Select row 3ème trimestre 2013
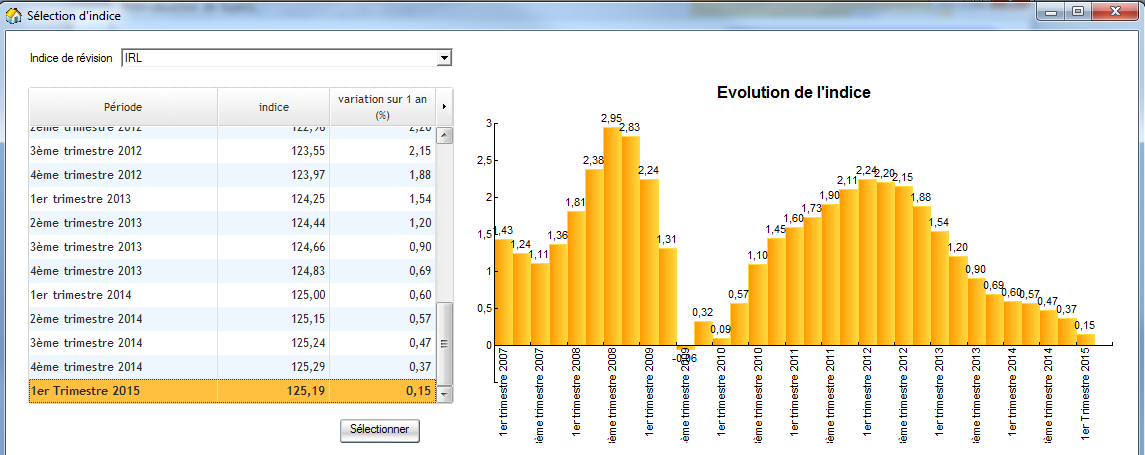The height and width of the screenshot is (455, 1145). click(x=232, y=247)
